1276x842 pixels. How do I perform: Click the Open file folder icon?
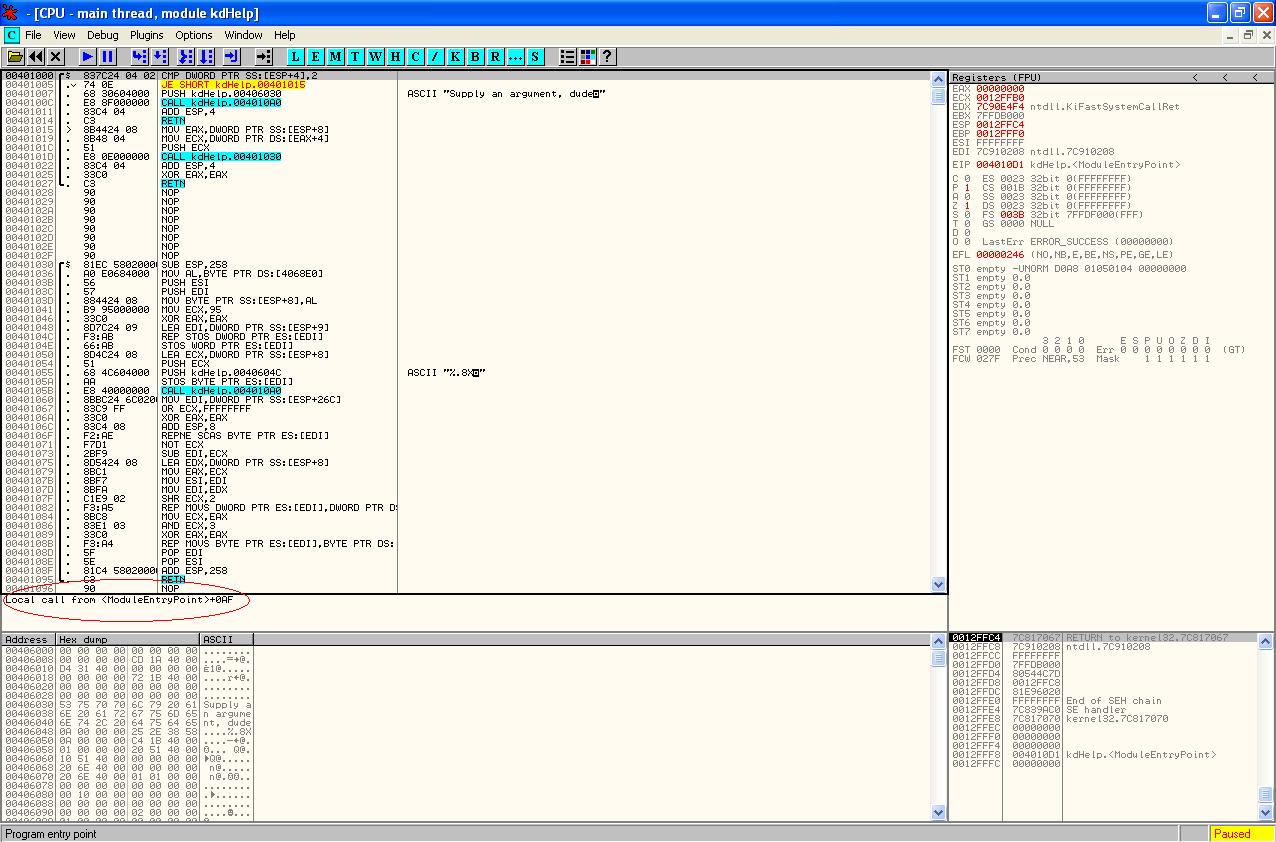coord(16,57)
